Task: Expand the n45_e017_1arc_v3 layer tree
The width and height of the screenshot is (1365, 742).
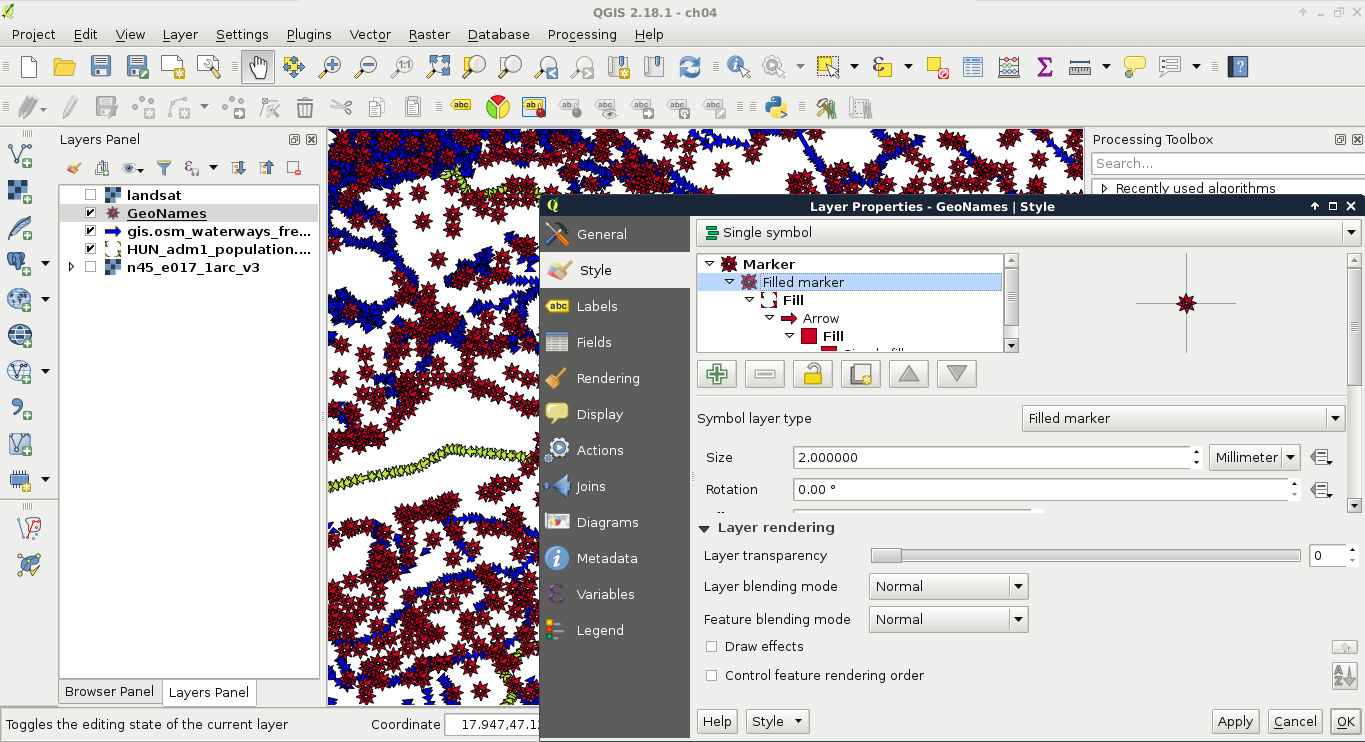Action: coord(71,267)
